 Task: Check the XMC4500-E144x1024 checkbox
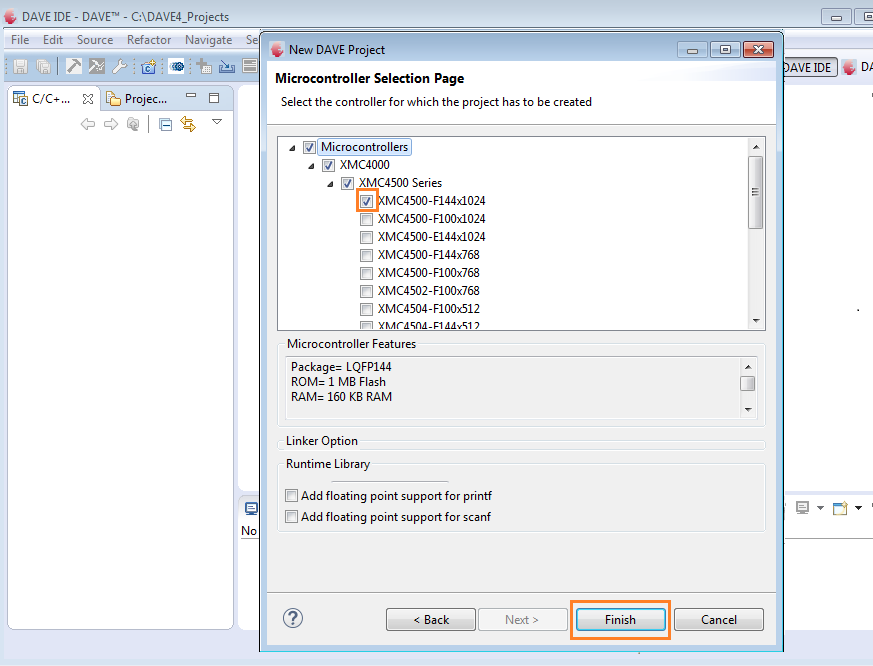coord(366,237)
